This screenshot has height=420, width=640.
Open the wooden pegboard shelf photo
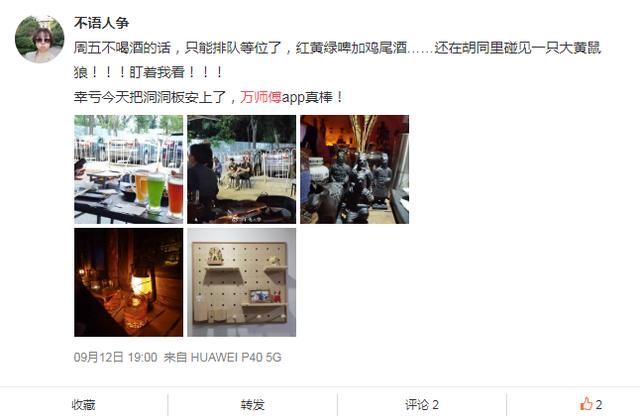tap(242, 282)
